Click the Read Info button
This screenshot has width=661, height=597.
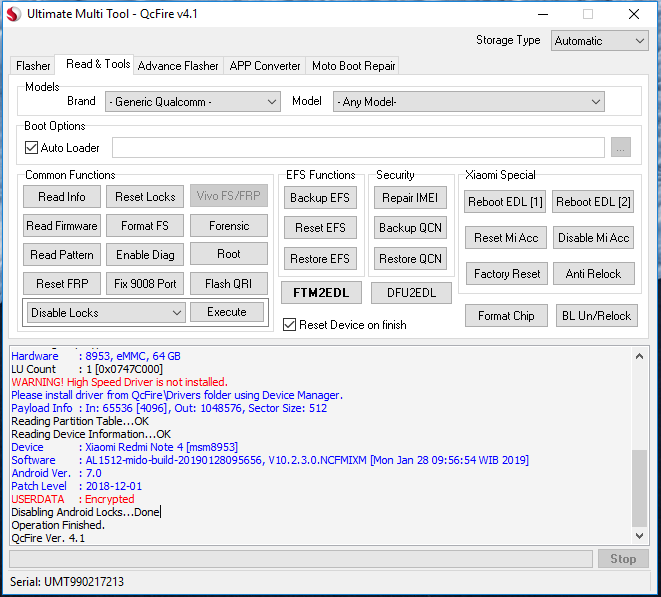tap(62, 196)
